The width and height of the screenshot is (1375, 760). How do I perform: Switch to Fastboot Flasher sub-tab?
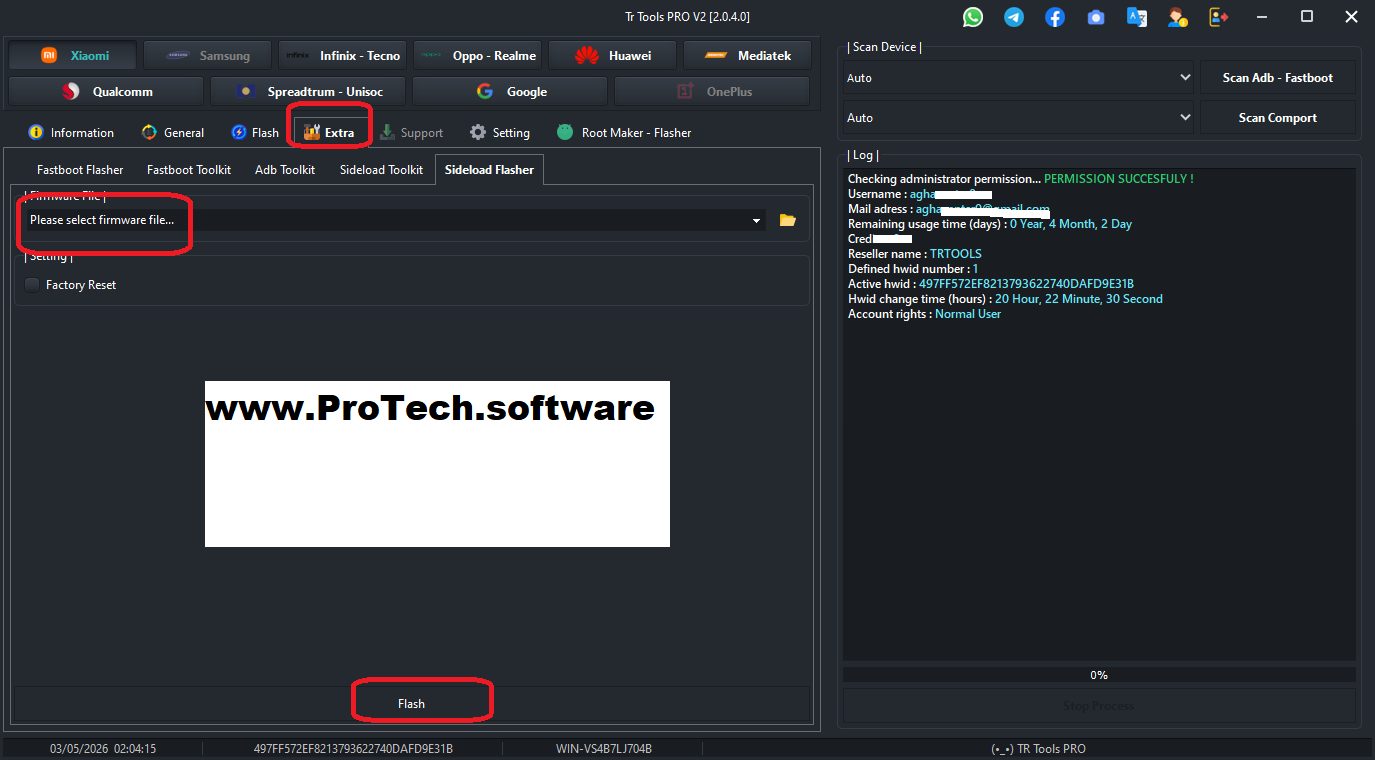(x=80, y=170)
